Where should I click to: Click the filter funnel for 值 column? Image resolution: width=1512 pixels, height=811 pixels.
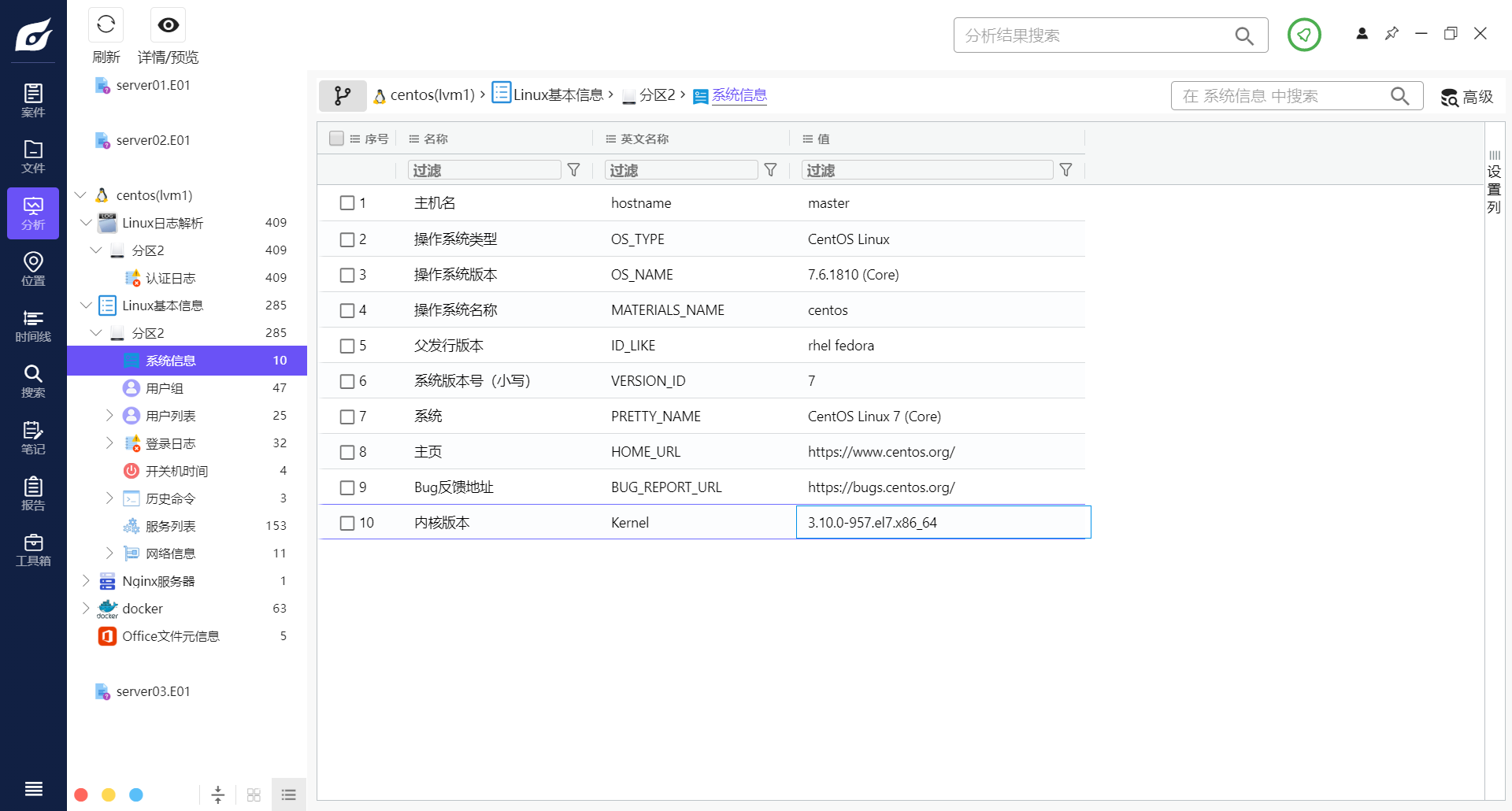click(1065, 170)
